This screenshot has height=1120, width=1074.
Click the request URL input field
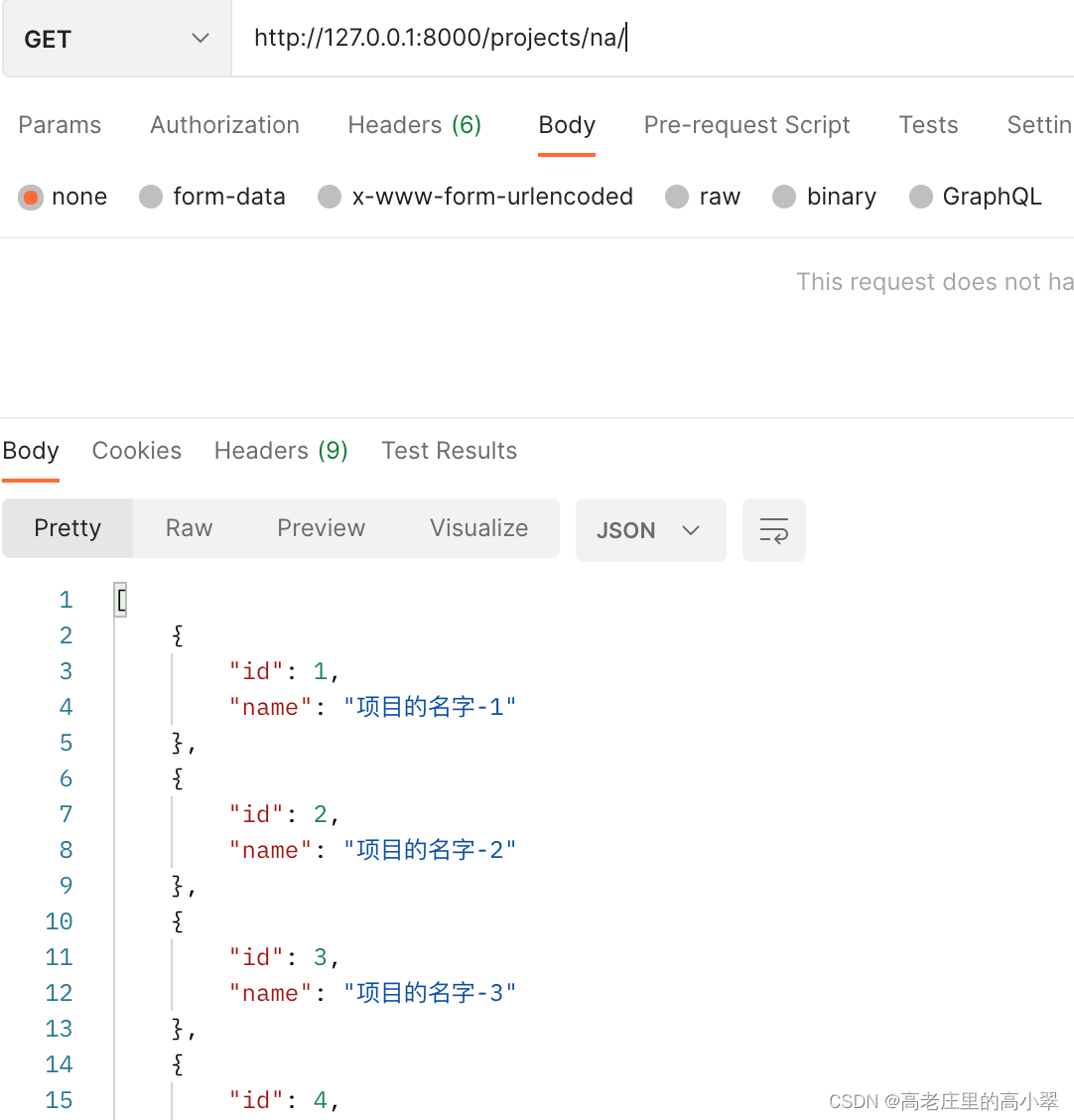coord(645,39)
